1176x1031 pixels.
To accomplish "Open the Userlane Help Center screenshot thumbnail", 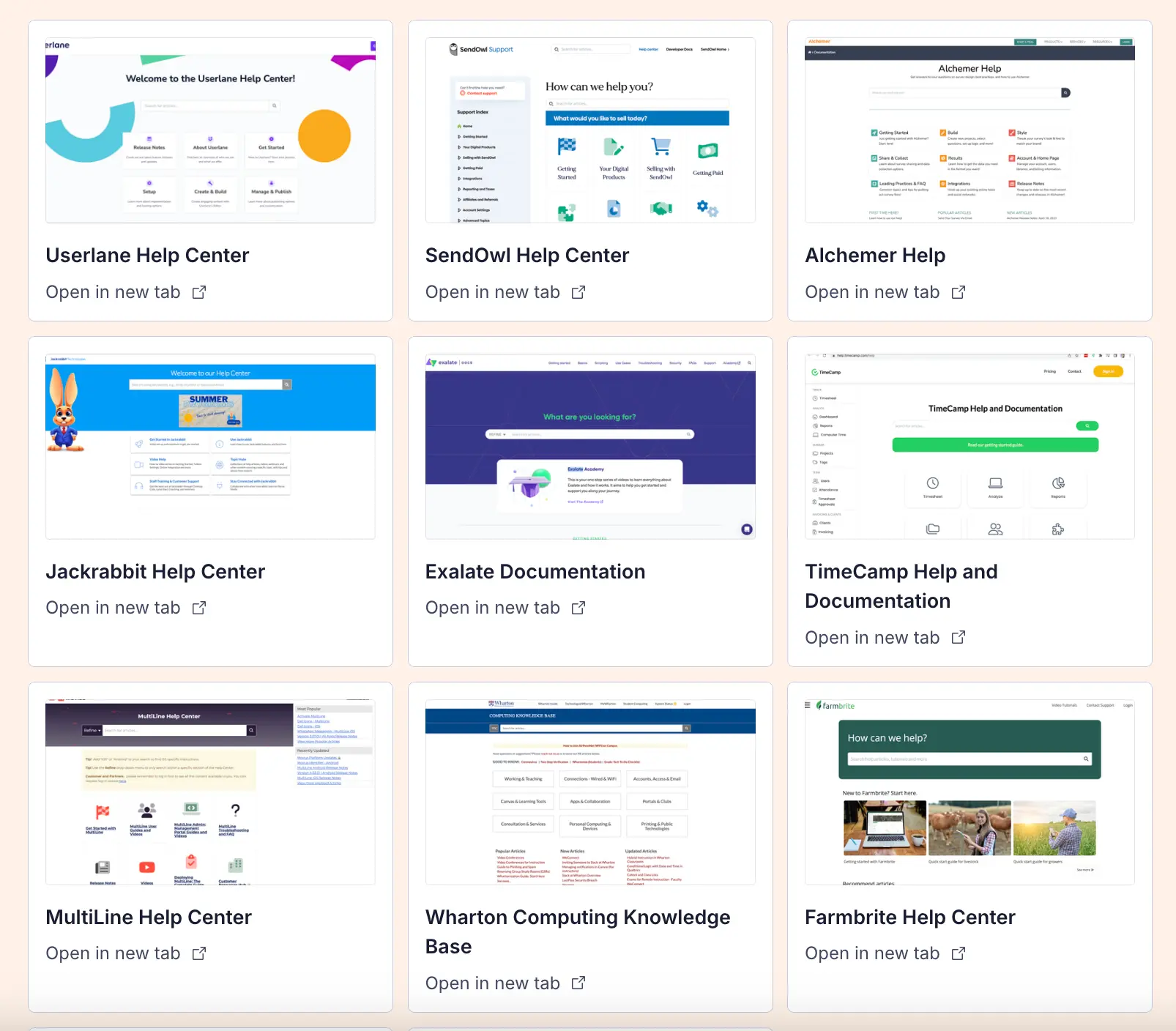I will click(210, 130).
